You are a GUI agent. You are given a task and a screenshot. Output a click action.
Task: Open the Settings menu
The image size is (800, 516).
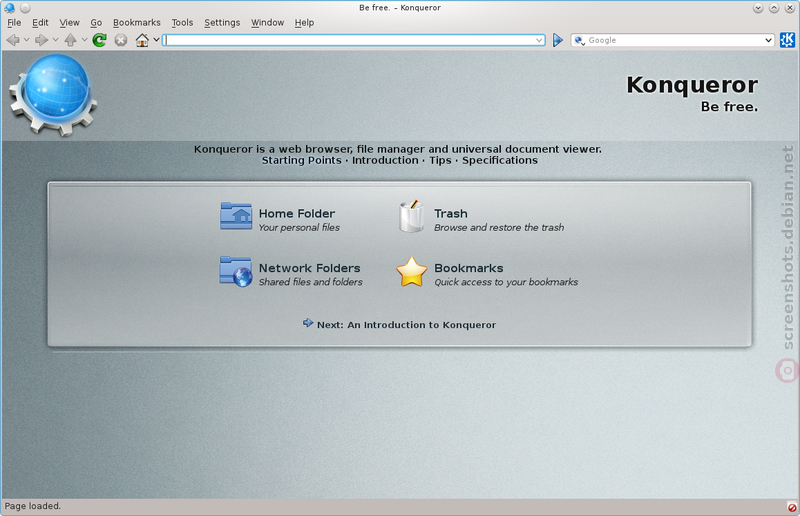[222, 22]
